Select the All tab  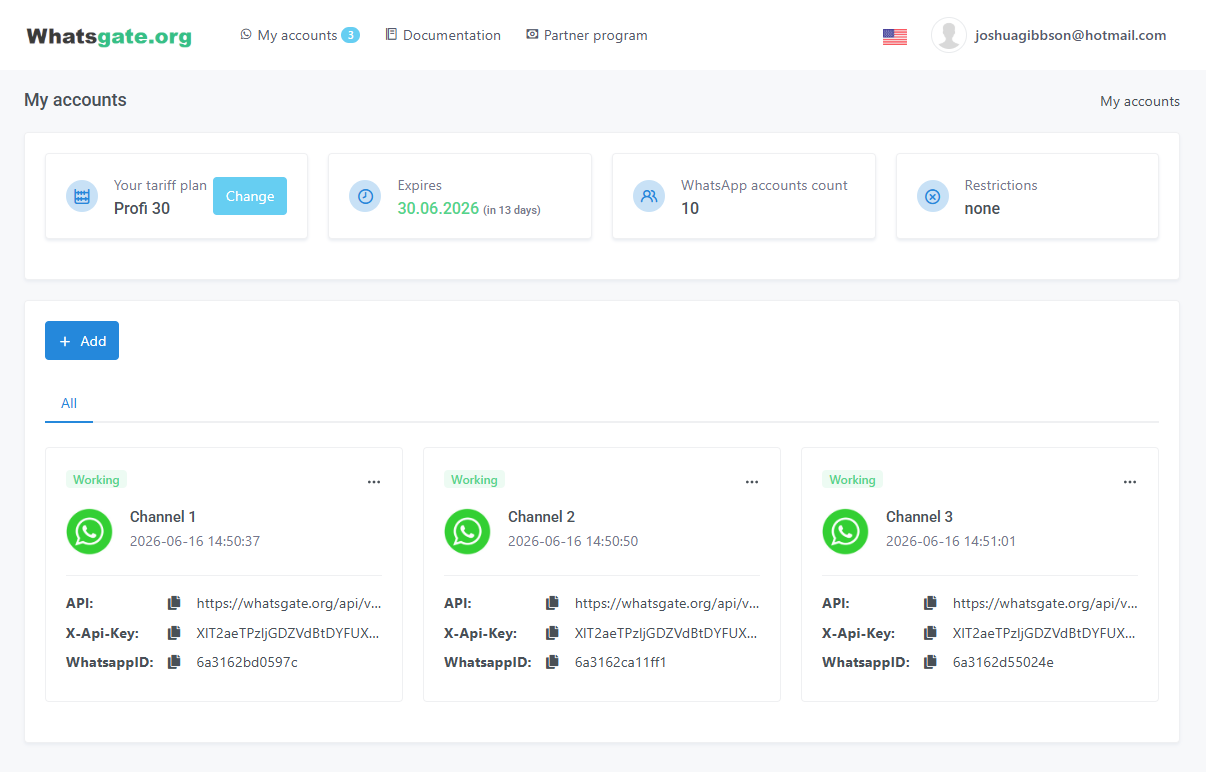[x=69, y=403]
